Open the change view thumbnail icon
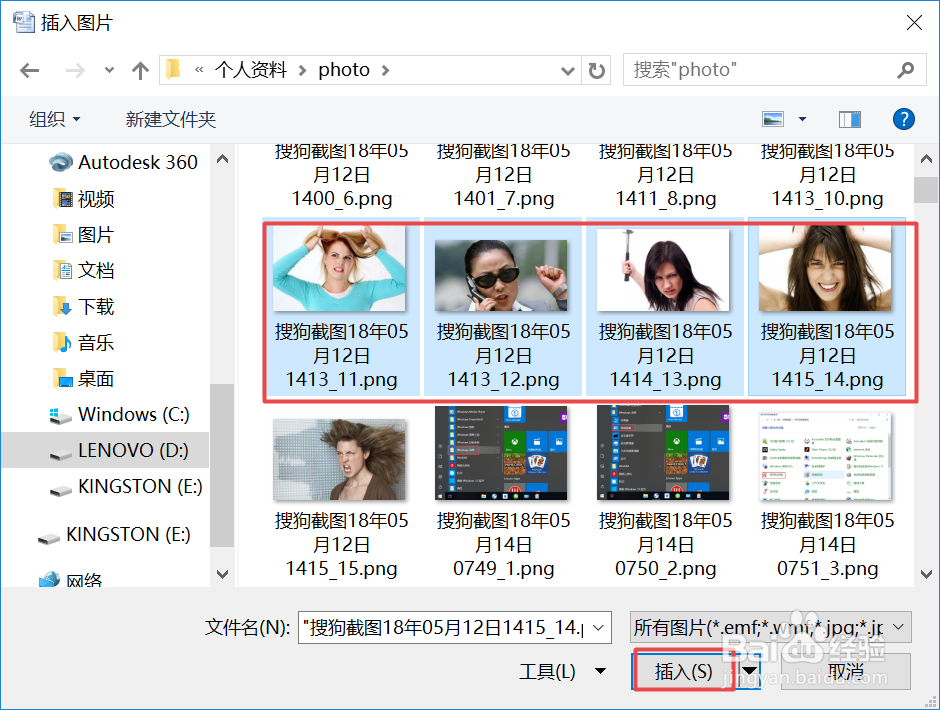The width and height of the screenshot is (940, 710). (x=772, y=118)
